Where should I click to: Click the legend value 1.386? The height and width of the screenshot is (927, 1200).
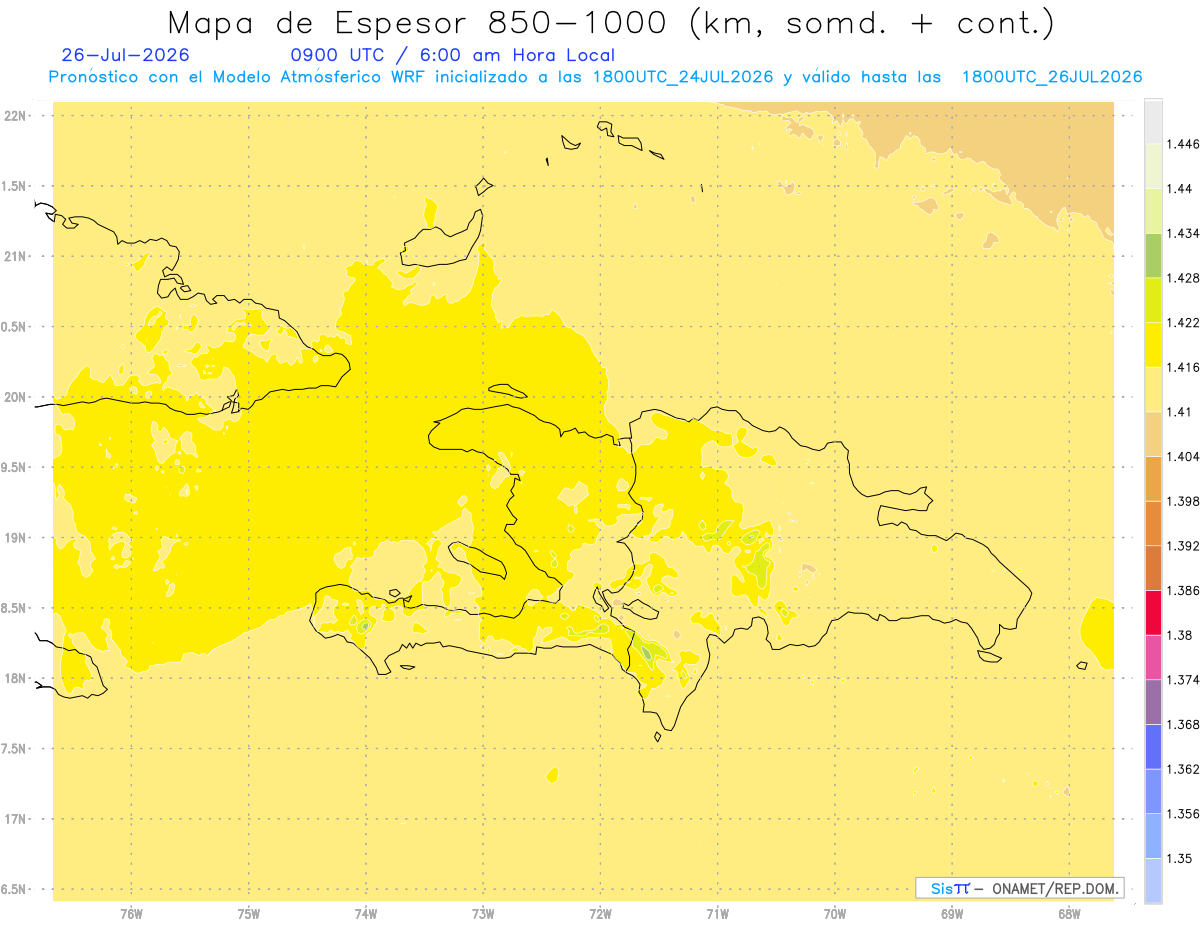pos(1183,590)
